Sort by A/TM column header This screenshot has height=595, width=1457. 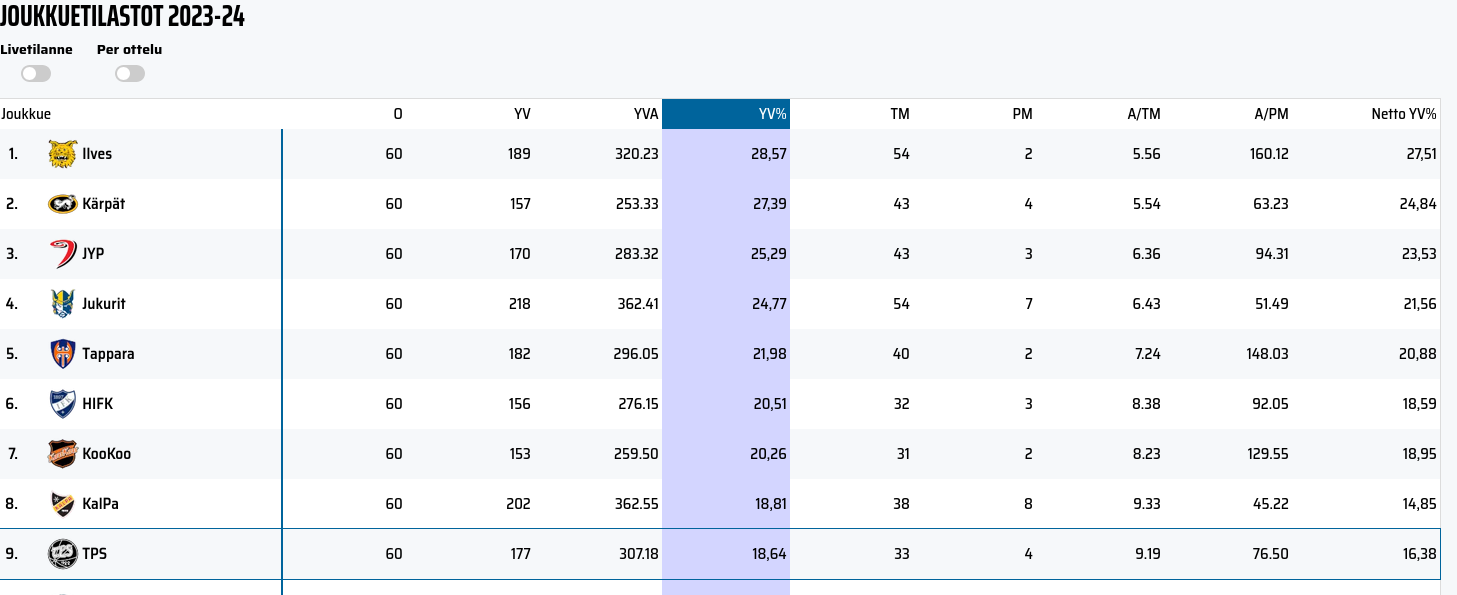pos(1144,114)
